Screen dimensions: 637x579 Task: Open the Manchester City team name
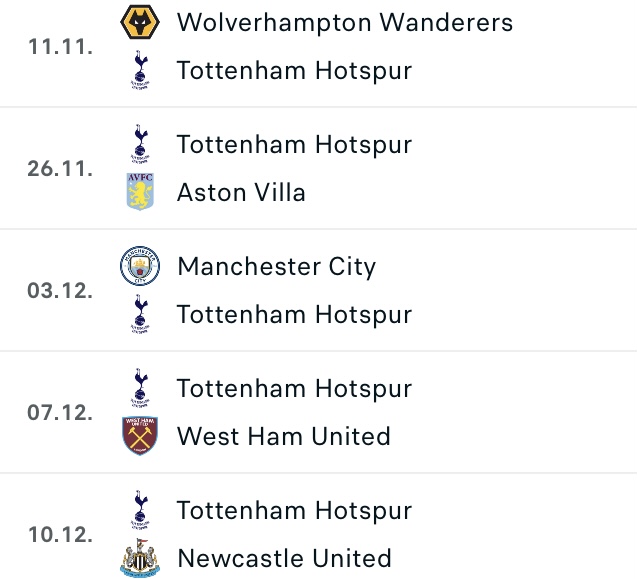277,267
